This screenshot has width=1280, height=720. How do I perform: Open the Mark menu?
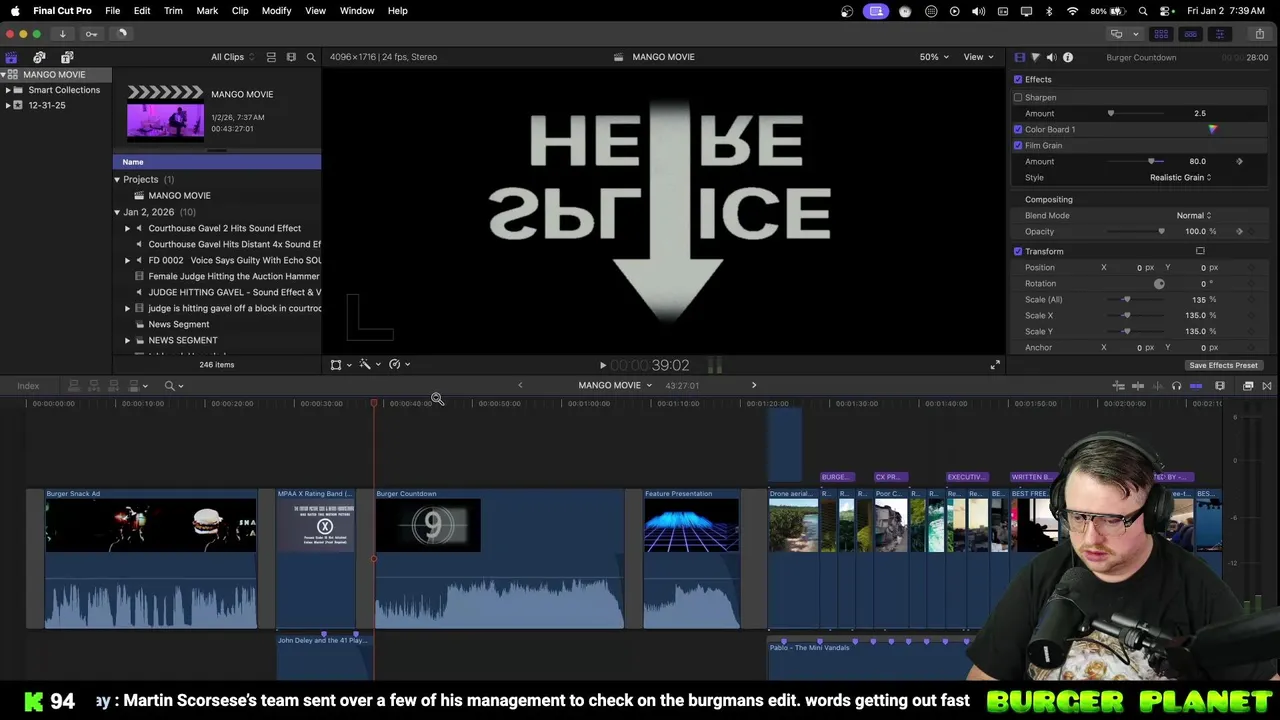[207, 11]
